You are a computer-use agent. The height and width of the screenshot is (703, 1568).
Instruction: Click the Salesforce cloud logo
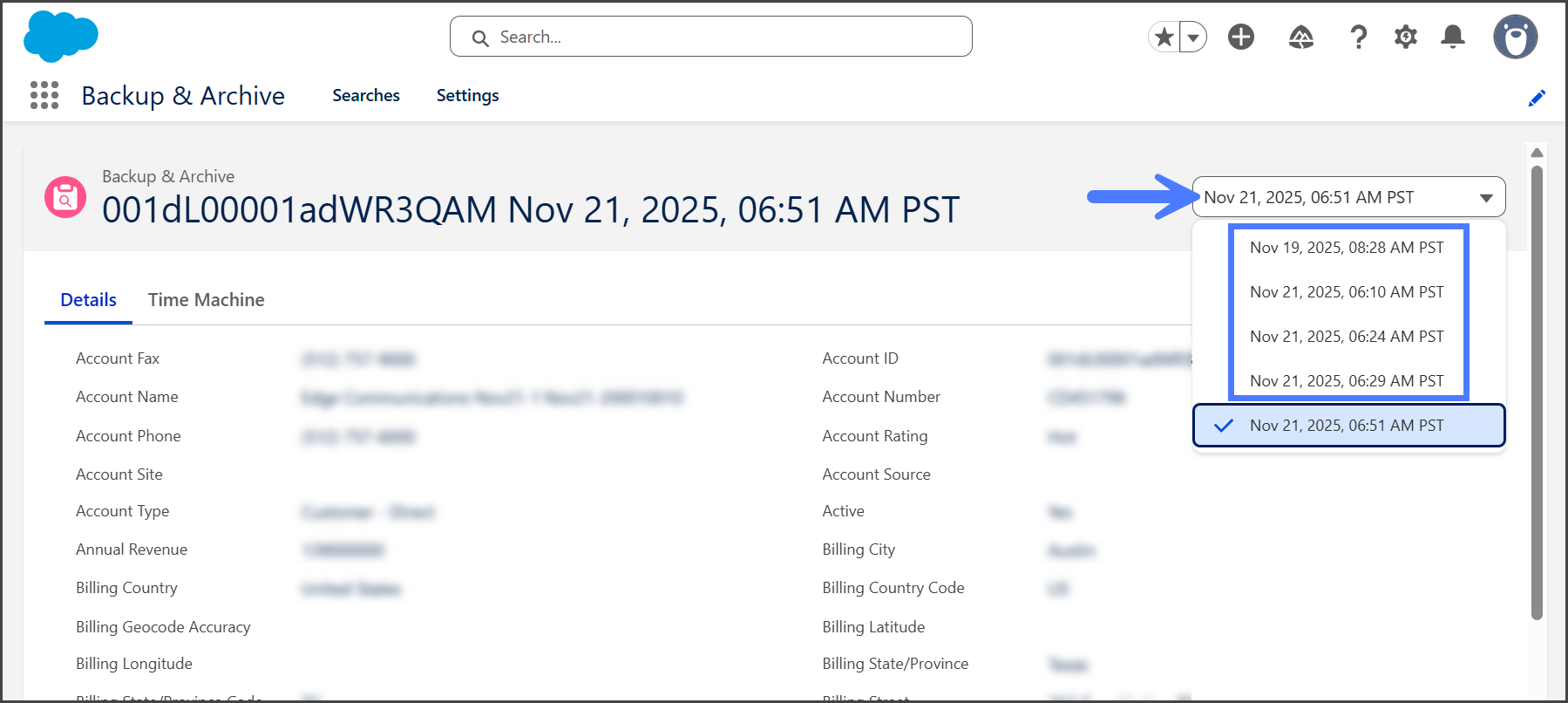coord(60,37)
